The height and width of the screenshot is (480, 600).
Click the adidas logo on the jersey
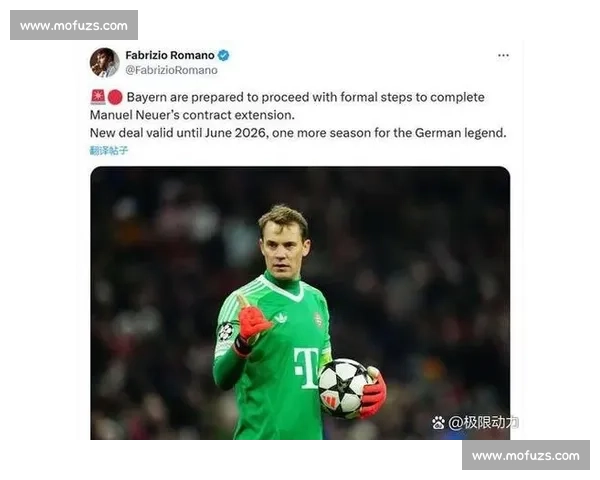[x=281, y=317]
